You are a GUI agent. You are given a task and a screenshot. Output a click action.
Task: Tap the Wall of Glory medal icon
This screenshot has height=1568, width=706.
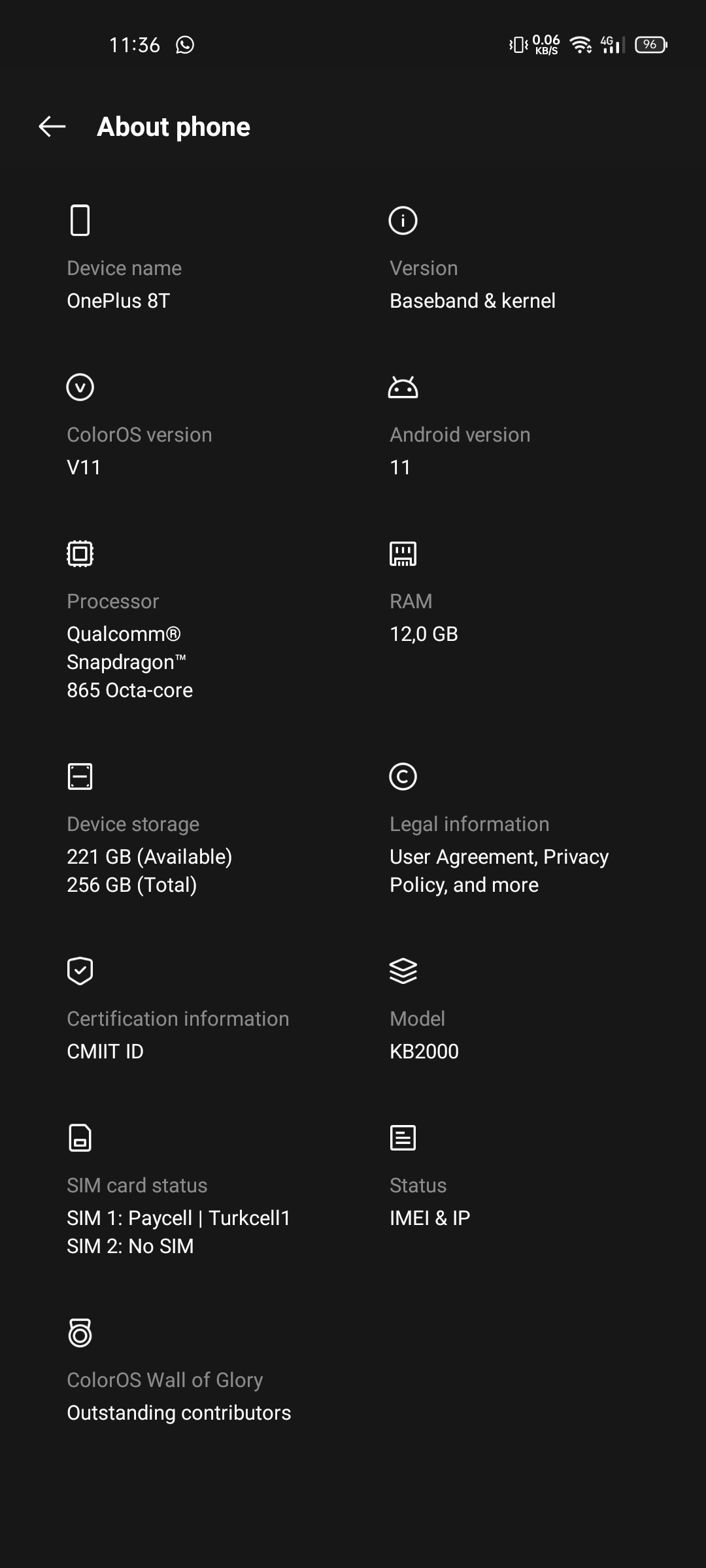[x=80, y=1332]
